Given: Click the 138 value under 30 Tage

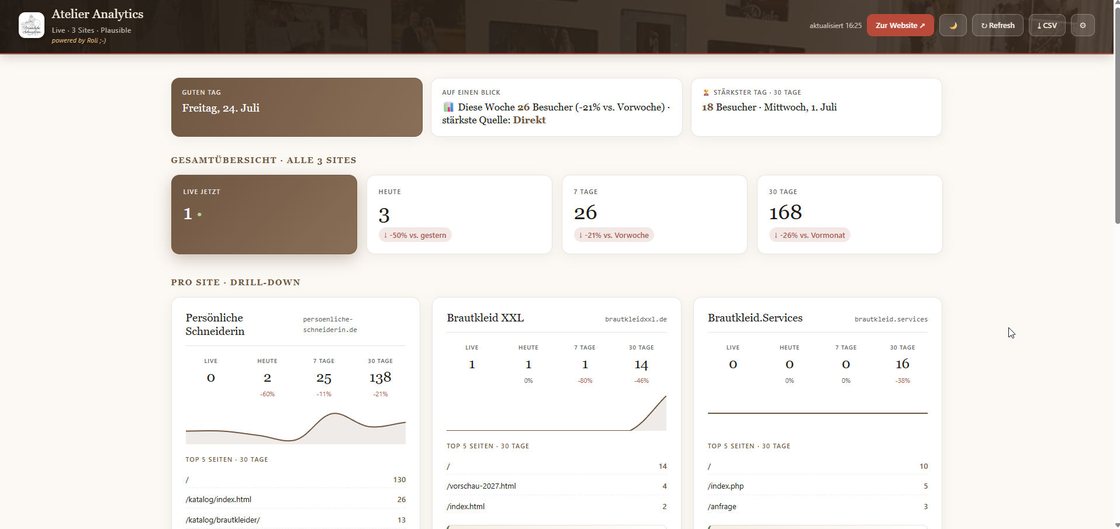Looking at the screenshot, I should pyautogui.click(x=380, y=378).
